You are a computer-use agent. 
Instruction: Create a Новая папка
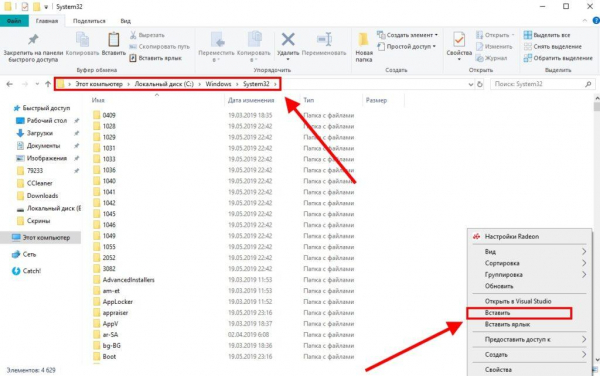(364, 47)
